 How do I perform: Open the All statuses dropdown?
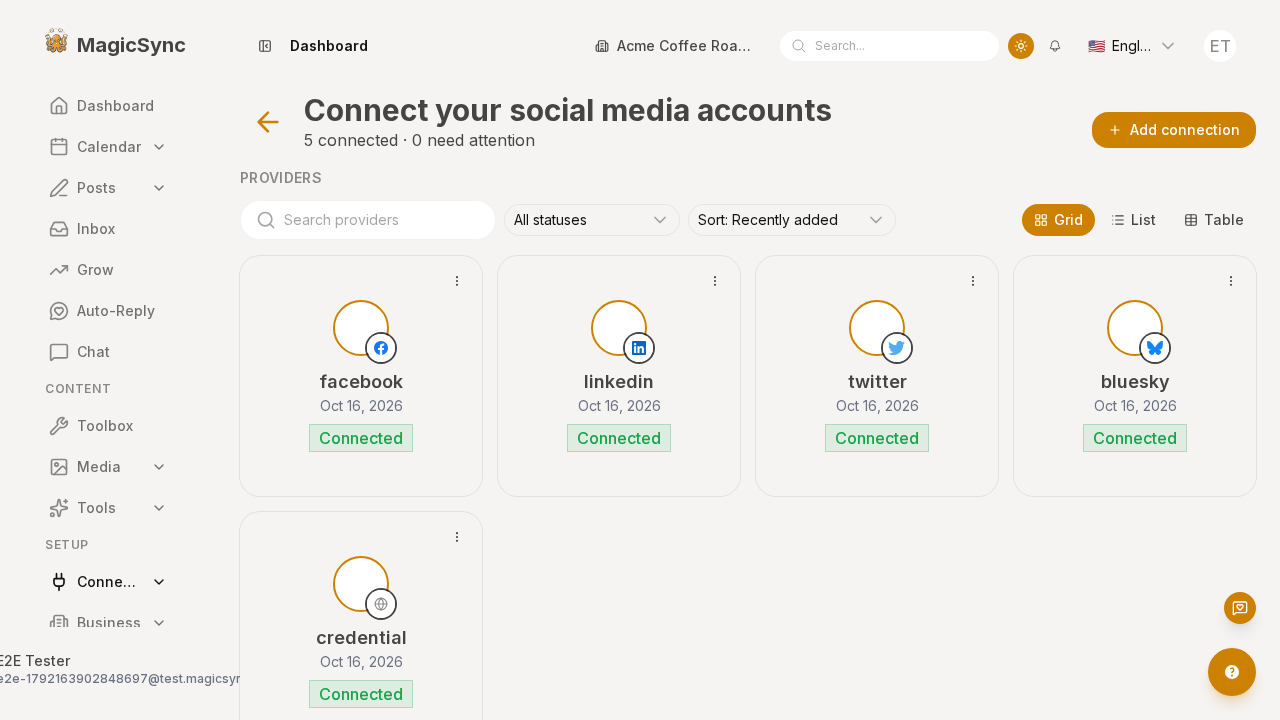click(592, 220)
